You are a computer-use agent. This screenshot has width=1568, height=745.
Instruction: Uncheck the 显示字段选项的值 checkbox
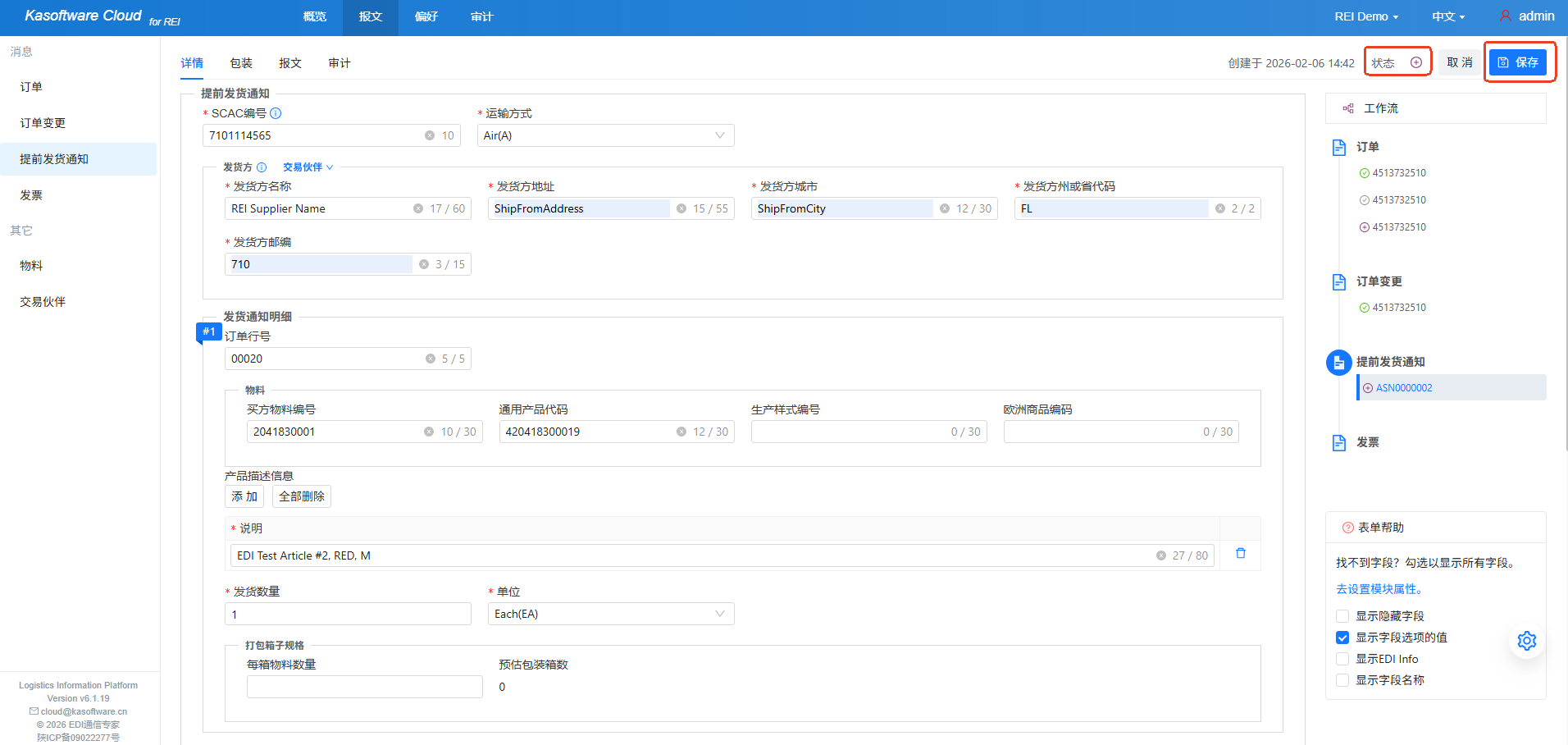pyautogui.click(x=1342, y=638)
